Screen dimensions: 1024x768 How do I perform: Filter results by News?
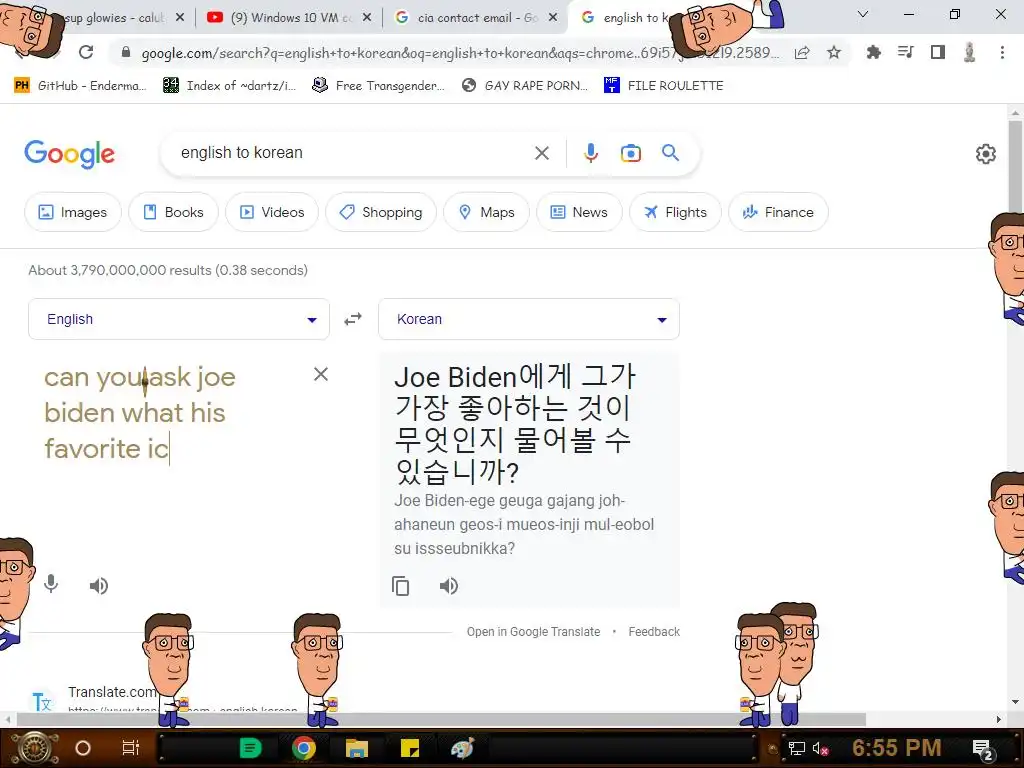pyautogui.click(x=579, y=212)
